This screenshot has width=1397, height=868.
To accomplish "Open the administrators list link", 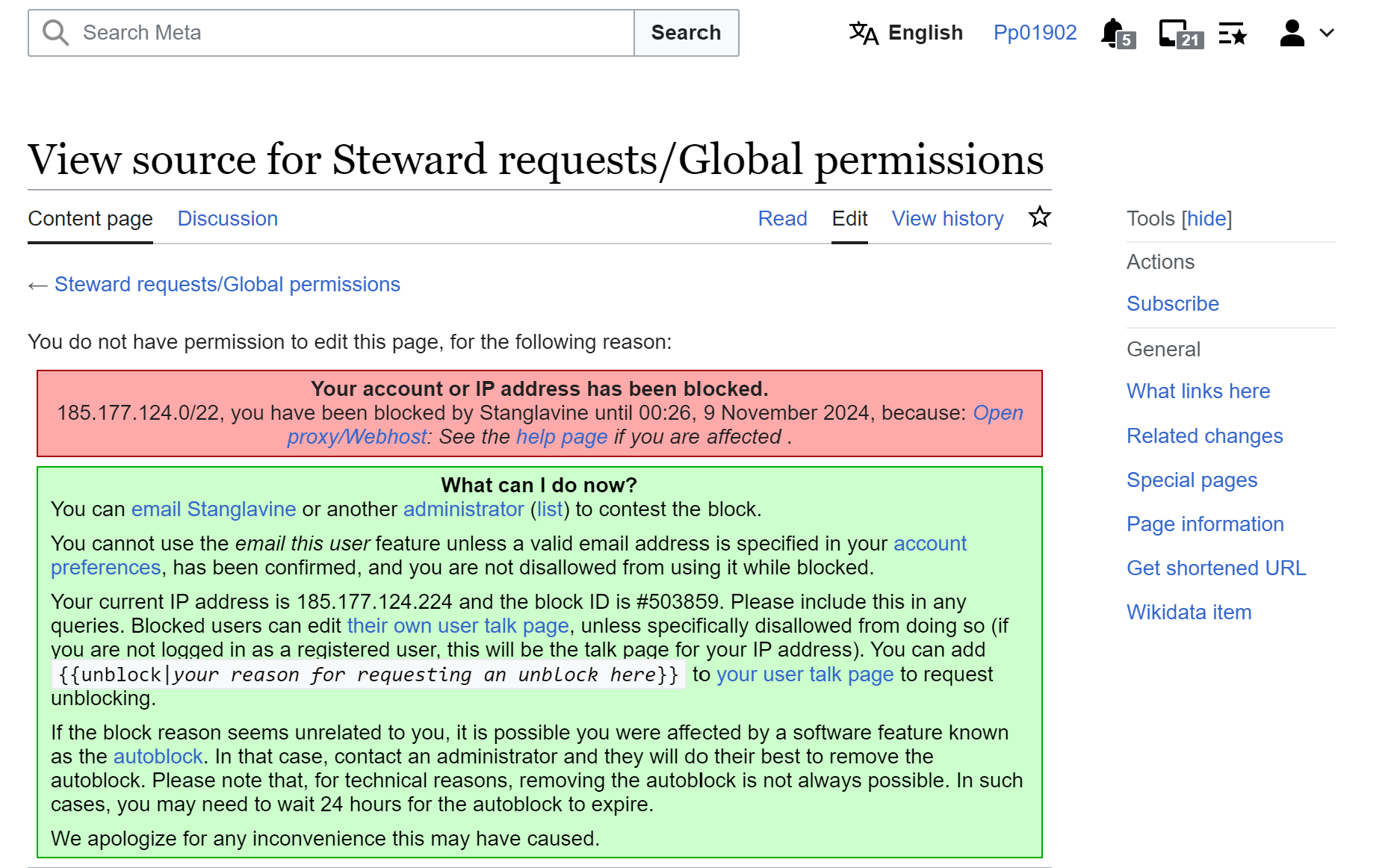I will (x=550, y=509).
